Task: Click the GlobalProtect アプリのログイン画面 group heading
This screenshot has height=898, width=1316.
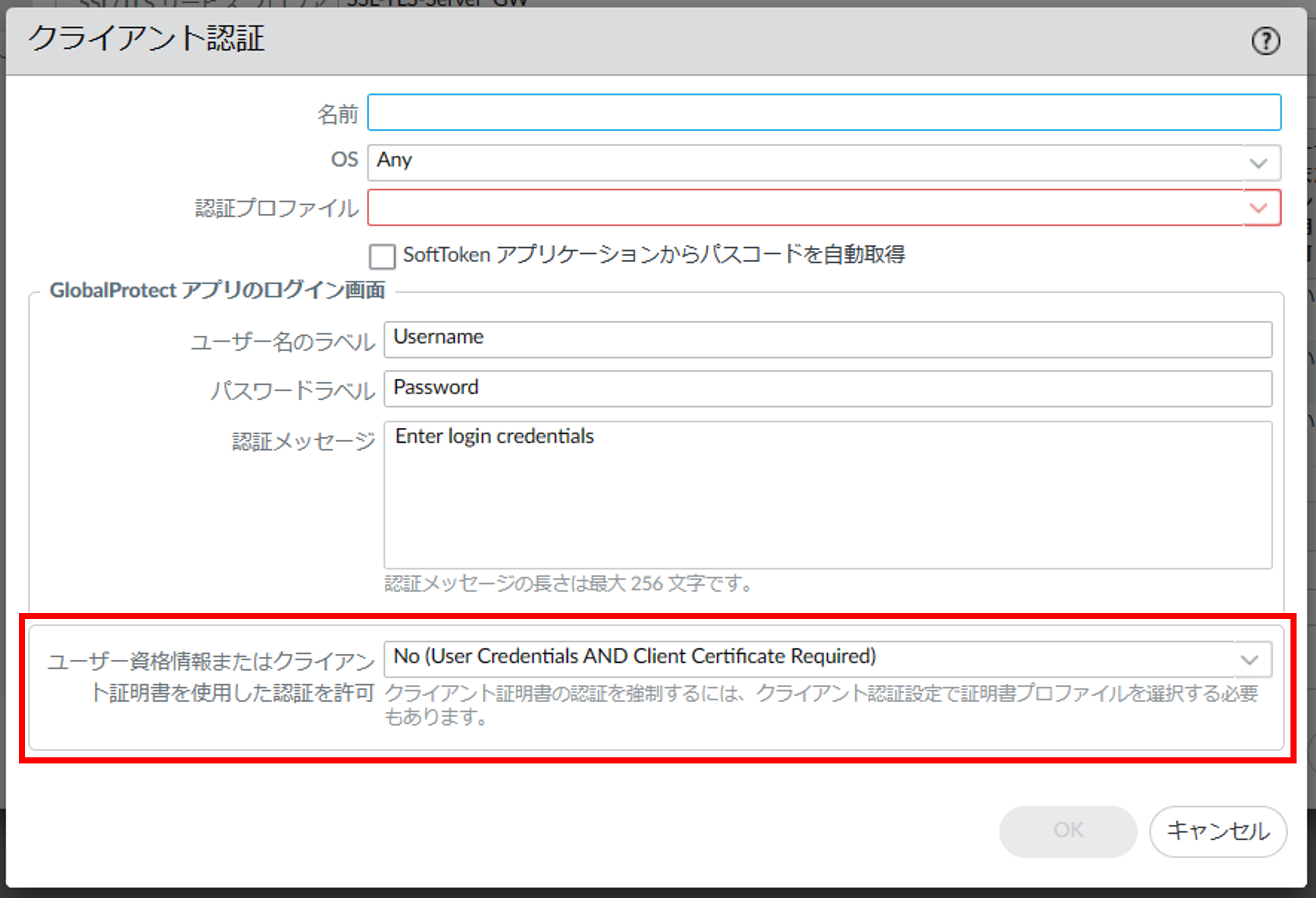Action: click(217, 290)
